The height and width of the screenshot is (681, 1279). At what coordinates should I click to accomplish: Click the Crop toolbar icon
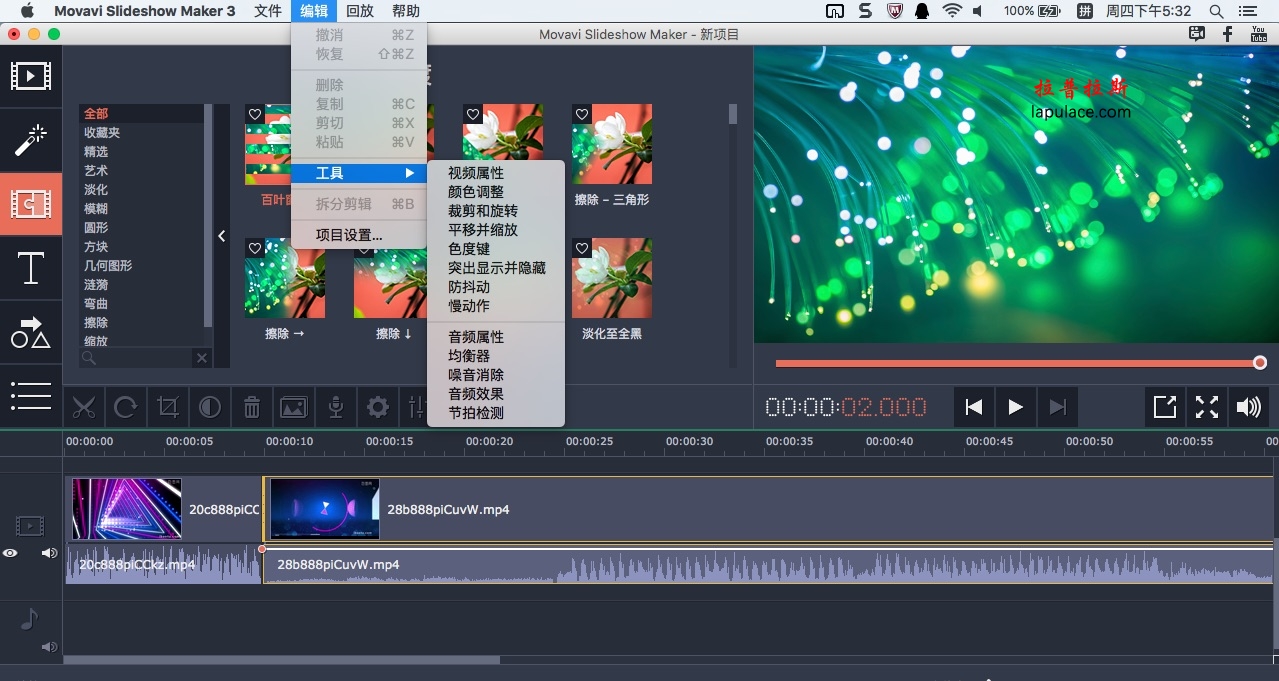coord(168,408)
